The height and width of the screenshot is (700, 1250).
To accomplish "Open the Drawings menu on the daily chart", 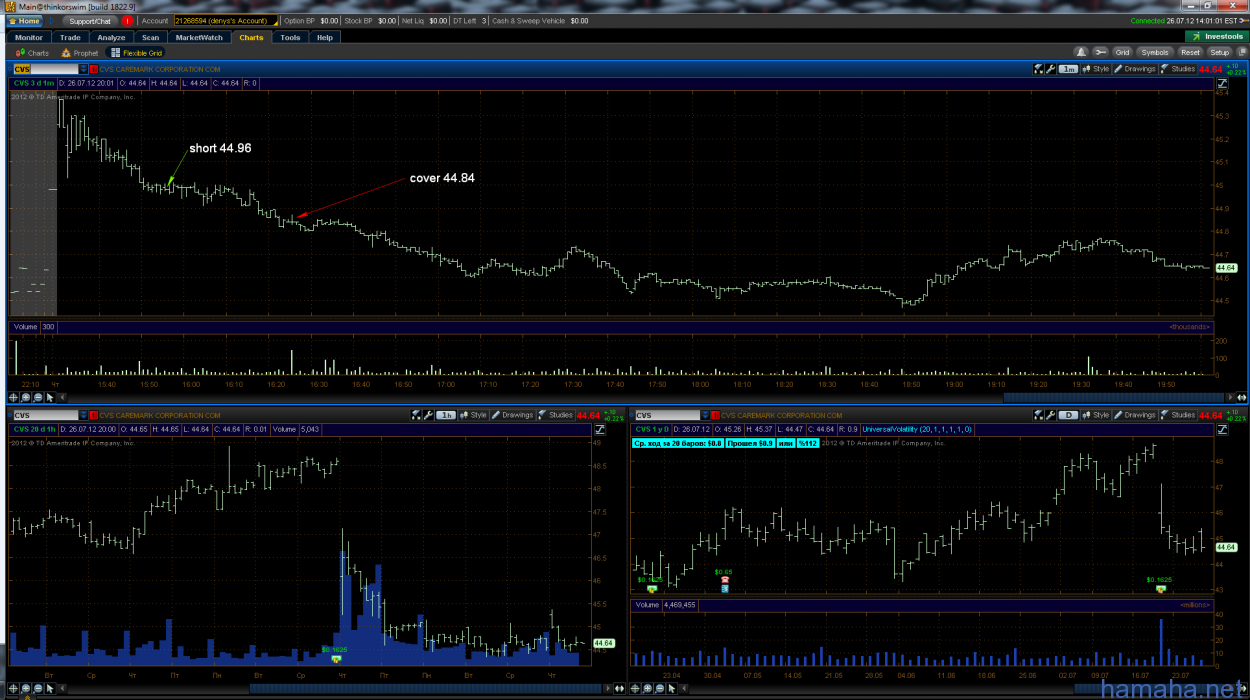I will tap(1135, 415).
